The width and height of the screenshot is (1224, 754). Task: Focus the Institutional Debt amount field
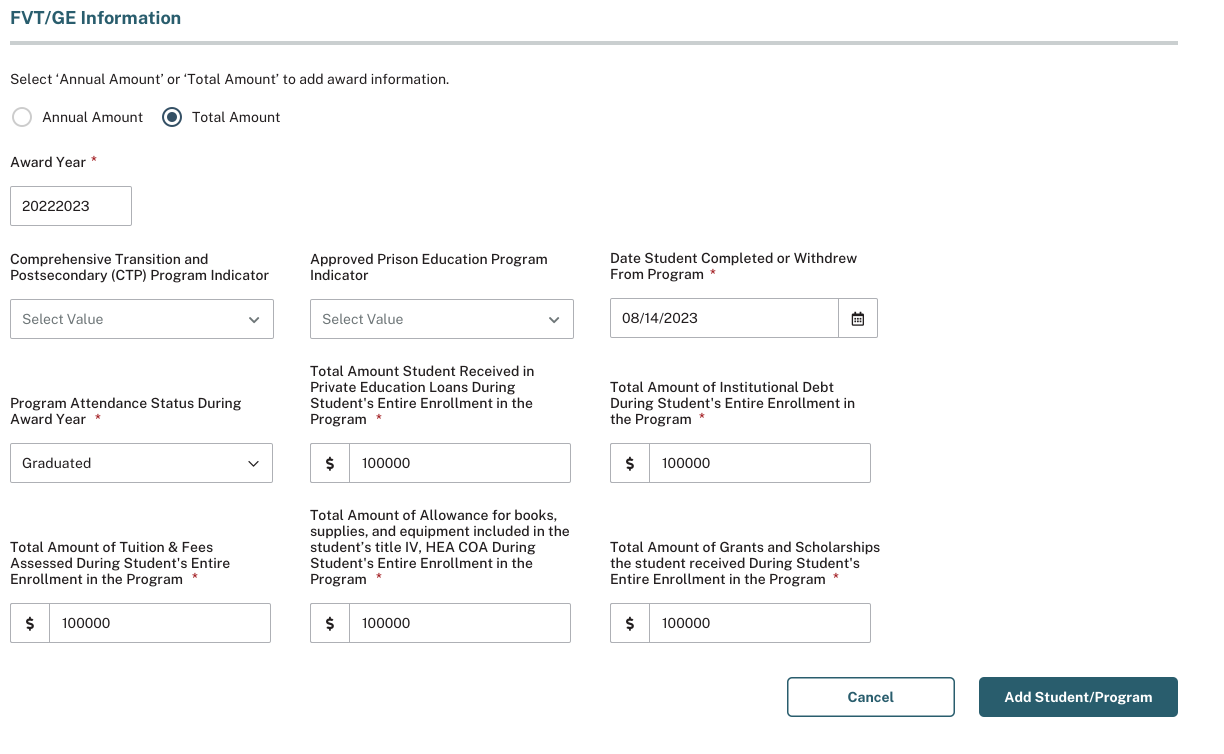(759, 463)
